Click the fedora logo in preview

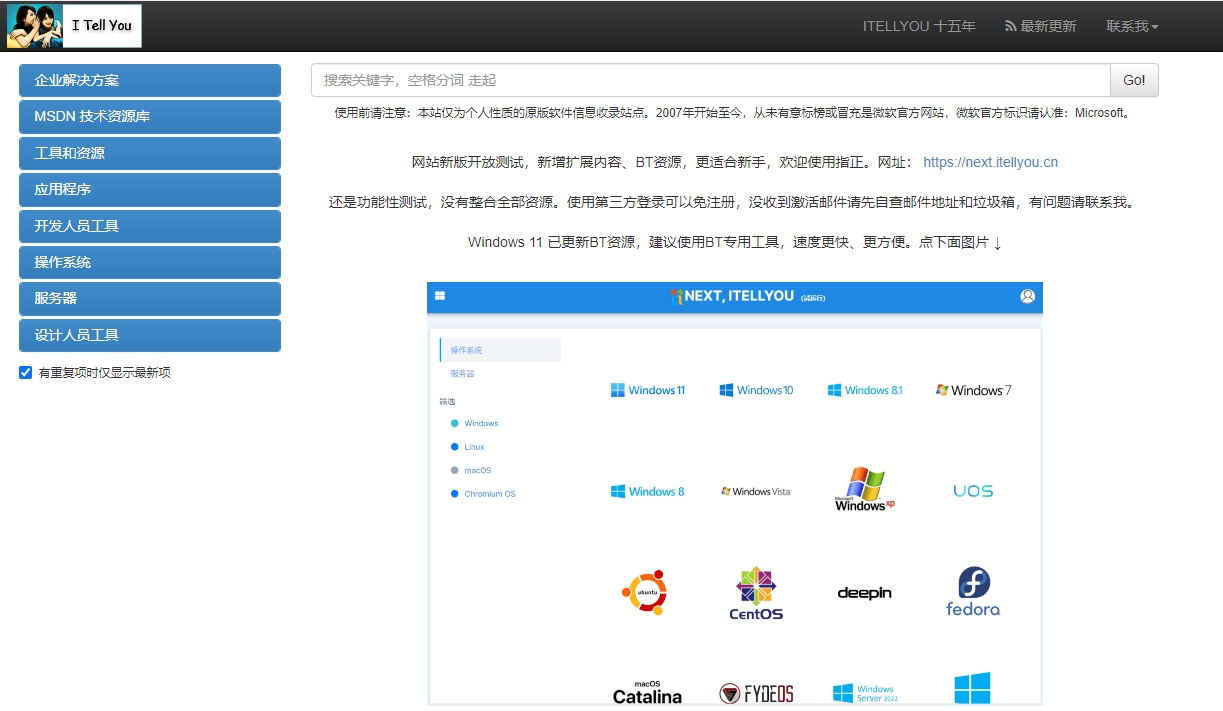point(973,591)
